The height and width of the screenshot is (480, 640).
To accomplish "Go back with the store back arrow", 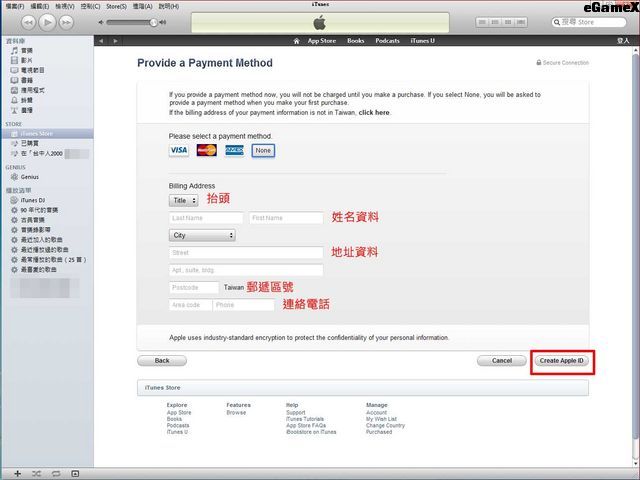I will [101, 41].
